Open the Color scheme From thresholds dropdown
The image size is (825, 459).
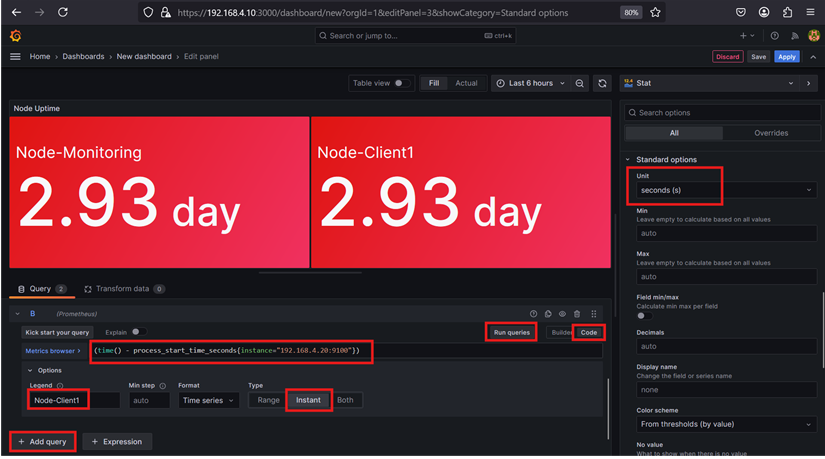(x=726, y=424)
